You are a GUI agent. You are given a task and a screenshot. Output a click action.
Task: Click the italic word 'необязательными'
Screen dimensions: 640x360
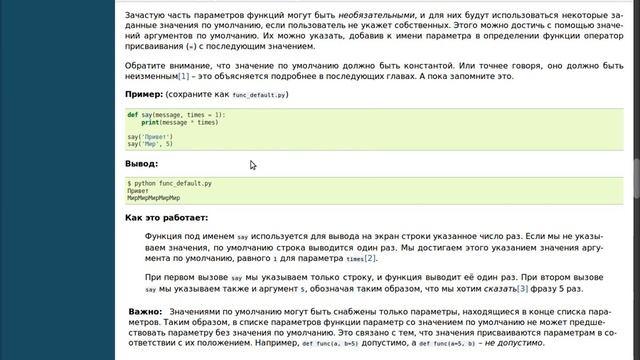pos(376,15)
